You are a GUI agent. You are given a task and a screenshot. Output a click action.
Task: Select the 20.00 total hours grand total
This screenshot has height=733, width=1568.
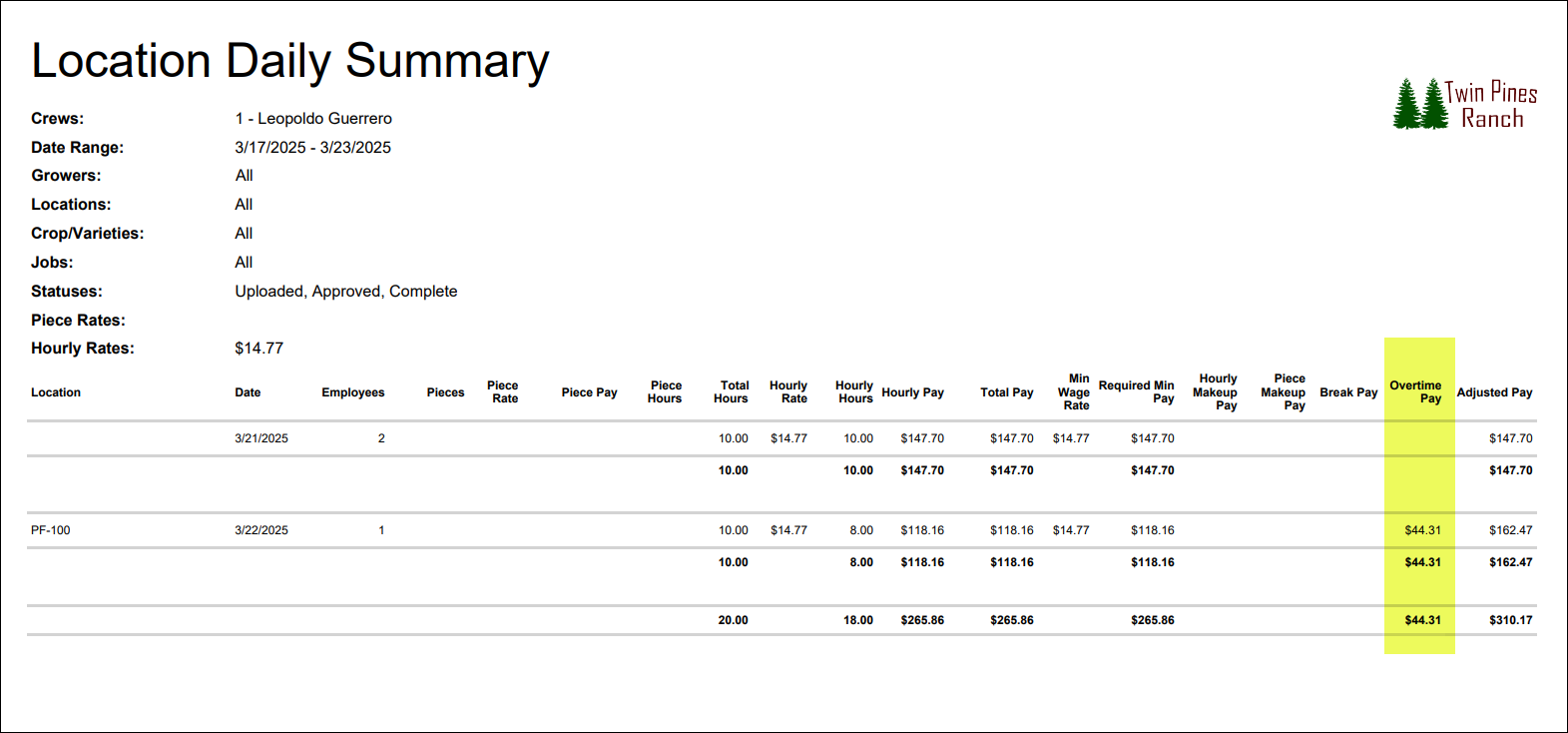[x=733, y=620]
